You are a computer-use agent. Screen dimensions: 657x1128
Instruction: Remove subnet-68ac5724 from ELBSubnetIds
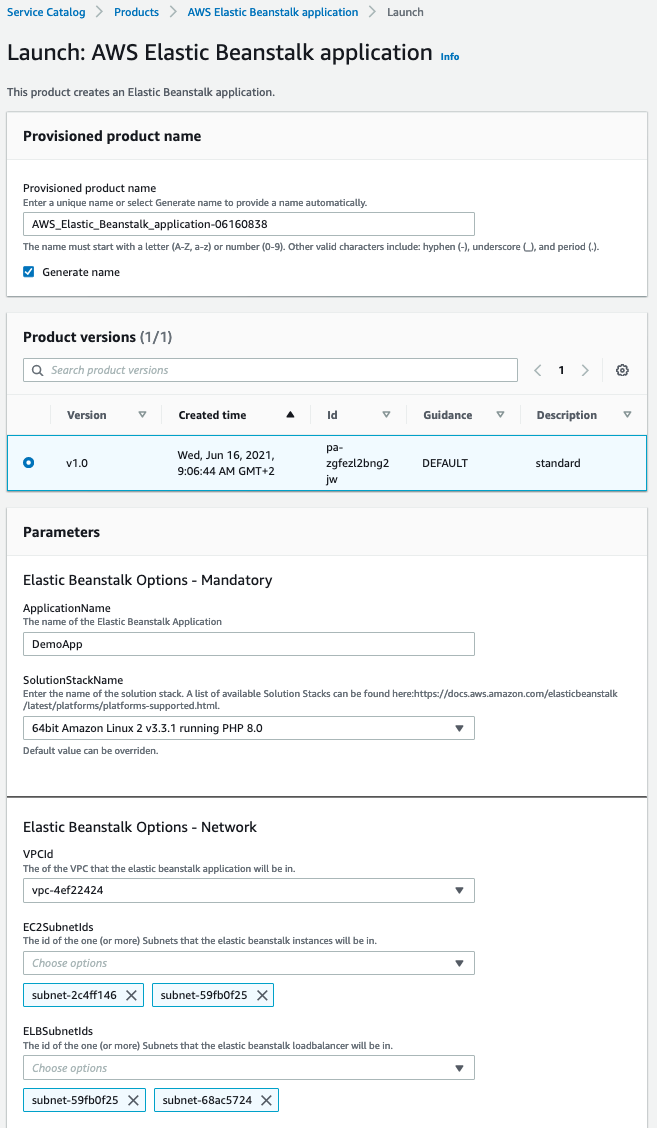click(x=266, y=1101)
